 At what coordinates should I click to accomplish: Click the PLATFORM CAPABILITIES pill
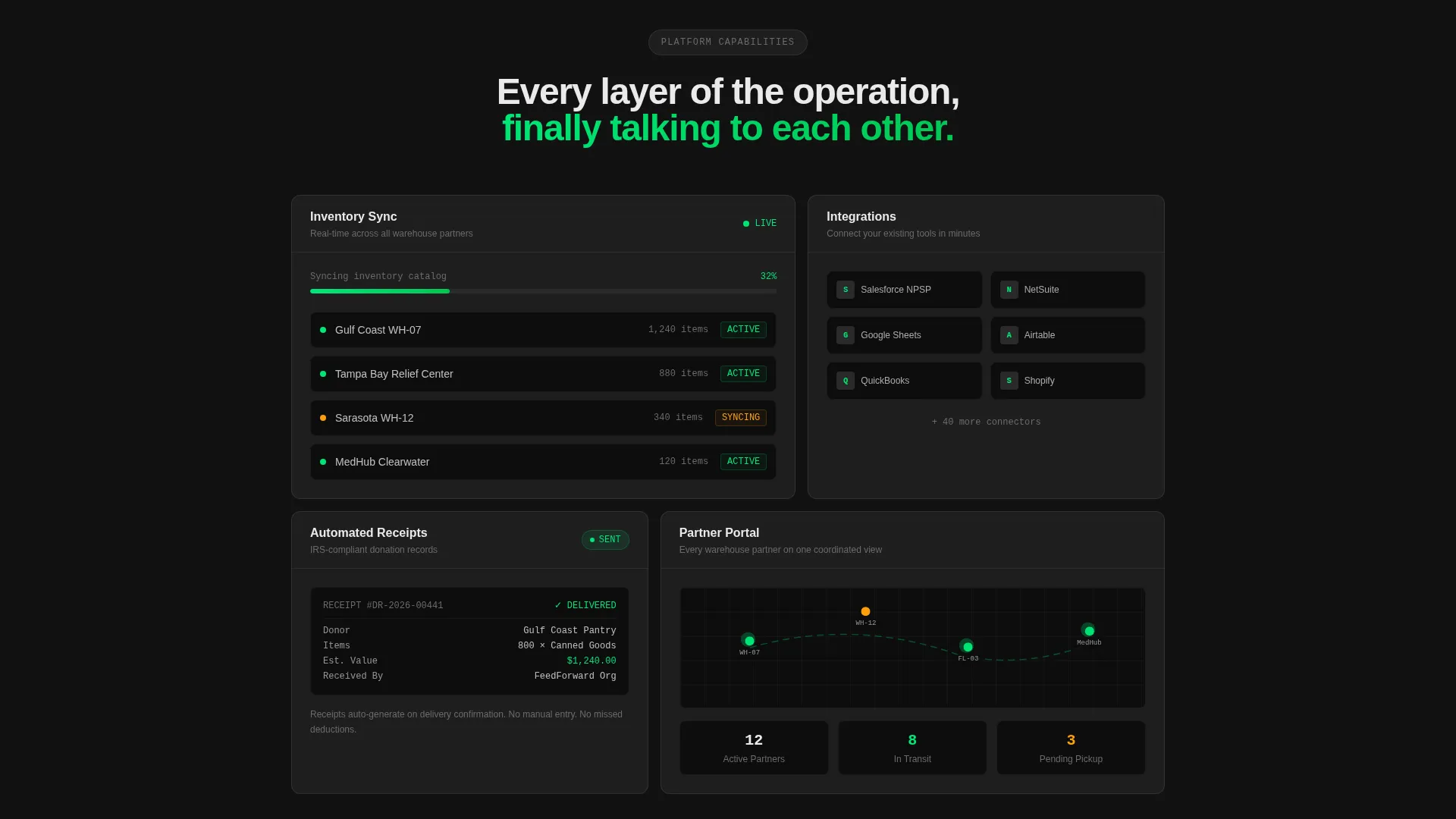(x=728, y=42)
